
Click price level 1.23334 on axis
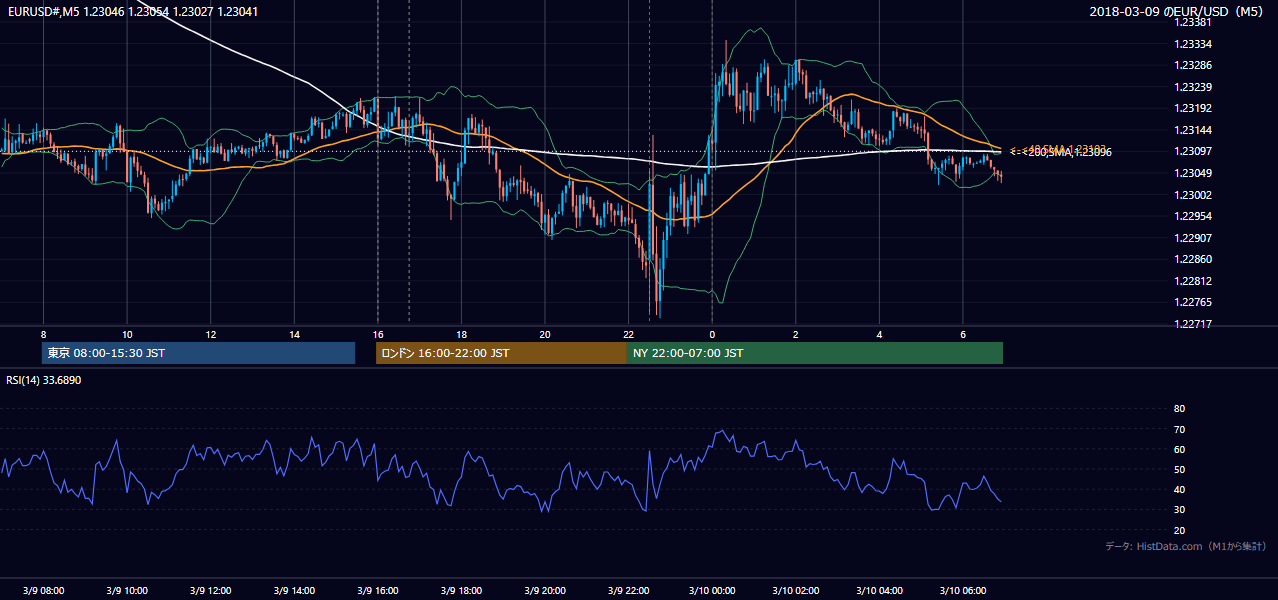[1193, 44]
